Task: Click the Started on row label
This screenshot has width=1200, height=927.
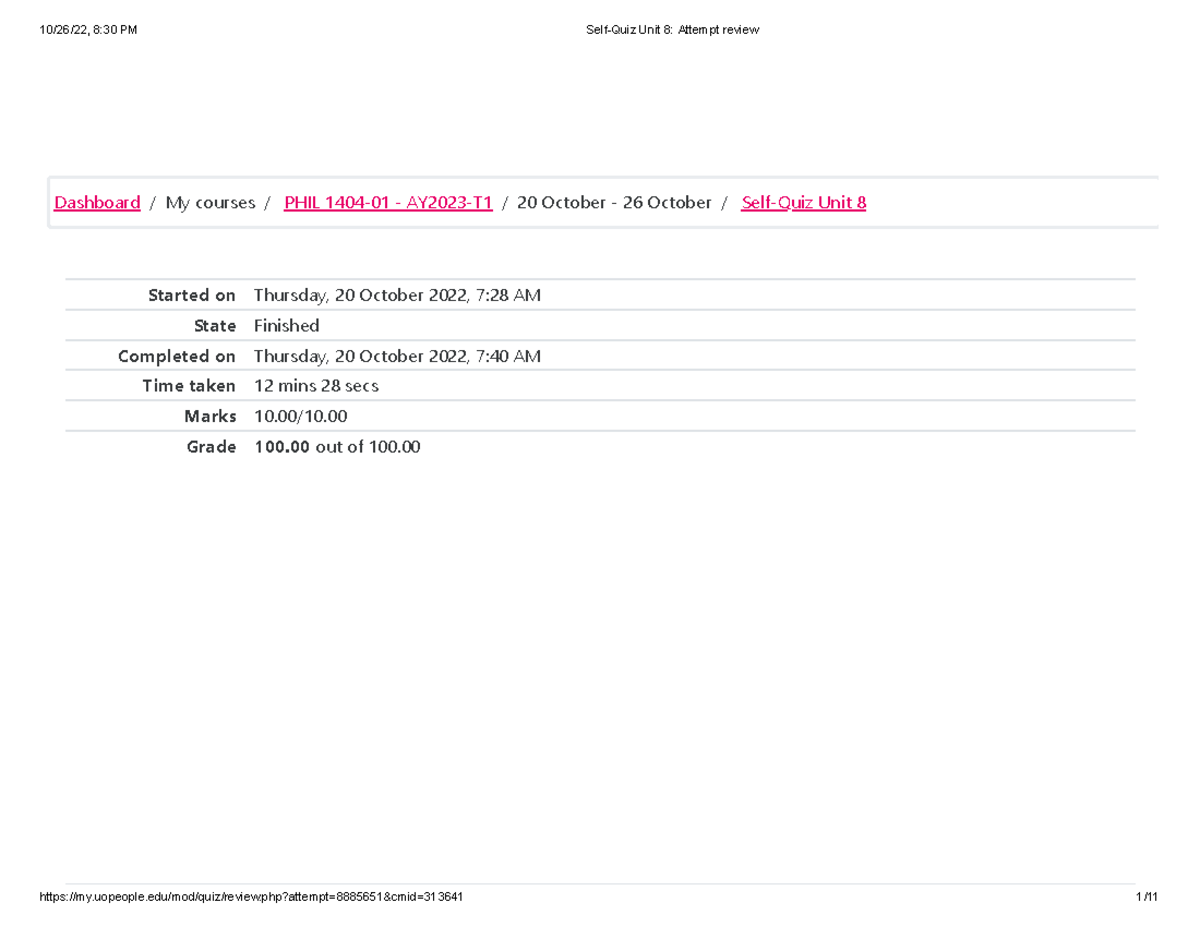Action: (191, 294)
